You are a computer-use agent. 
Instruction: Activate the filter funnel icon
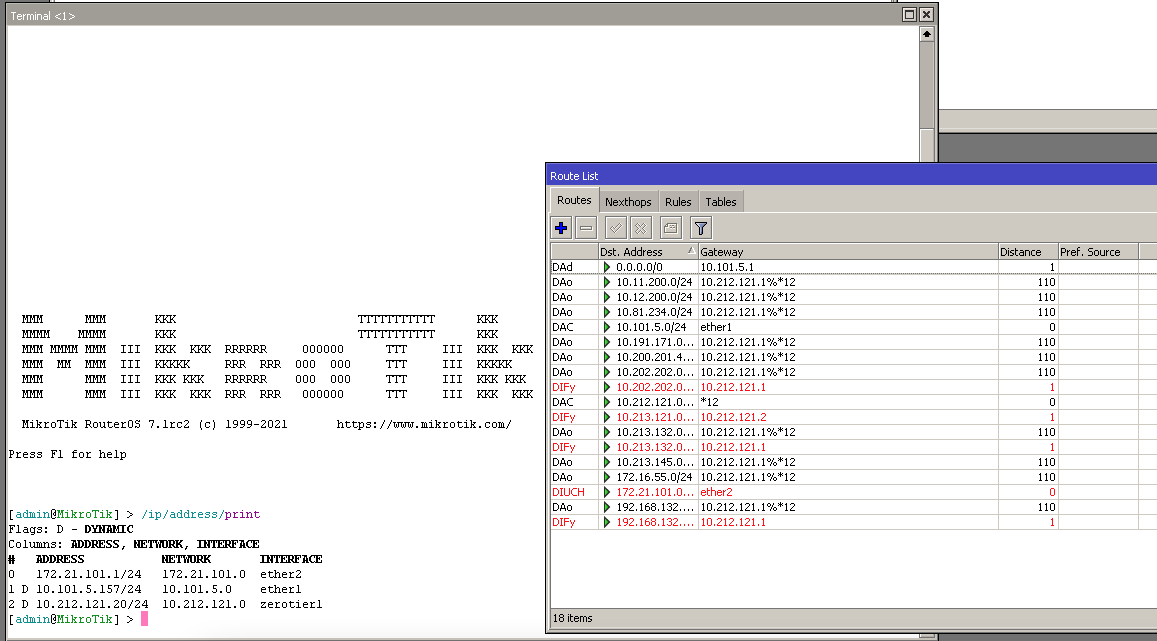(x=700, y=227)
